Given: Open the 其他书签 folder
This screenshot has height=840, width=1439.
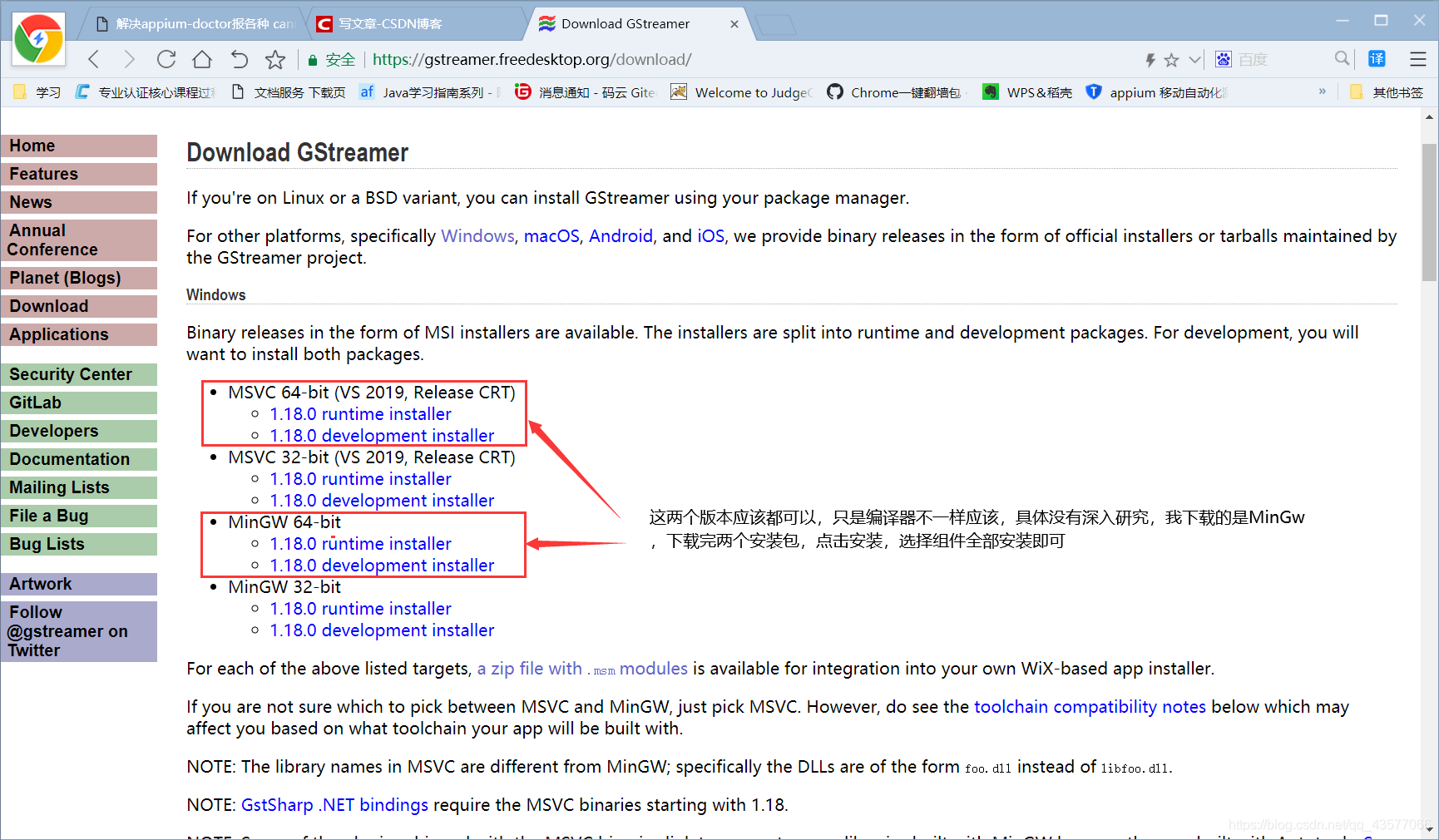Looking at the screenshot, I should [x=1387, y=92].
